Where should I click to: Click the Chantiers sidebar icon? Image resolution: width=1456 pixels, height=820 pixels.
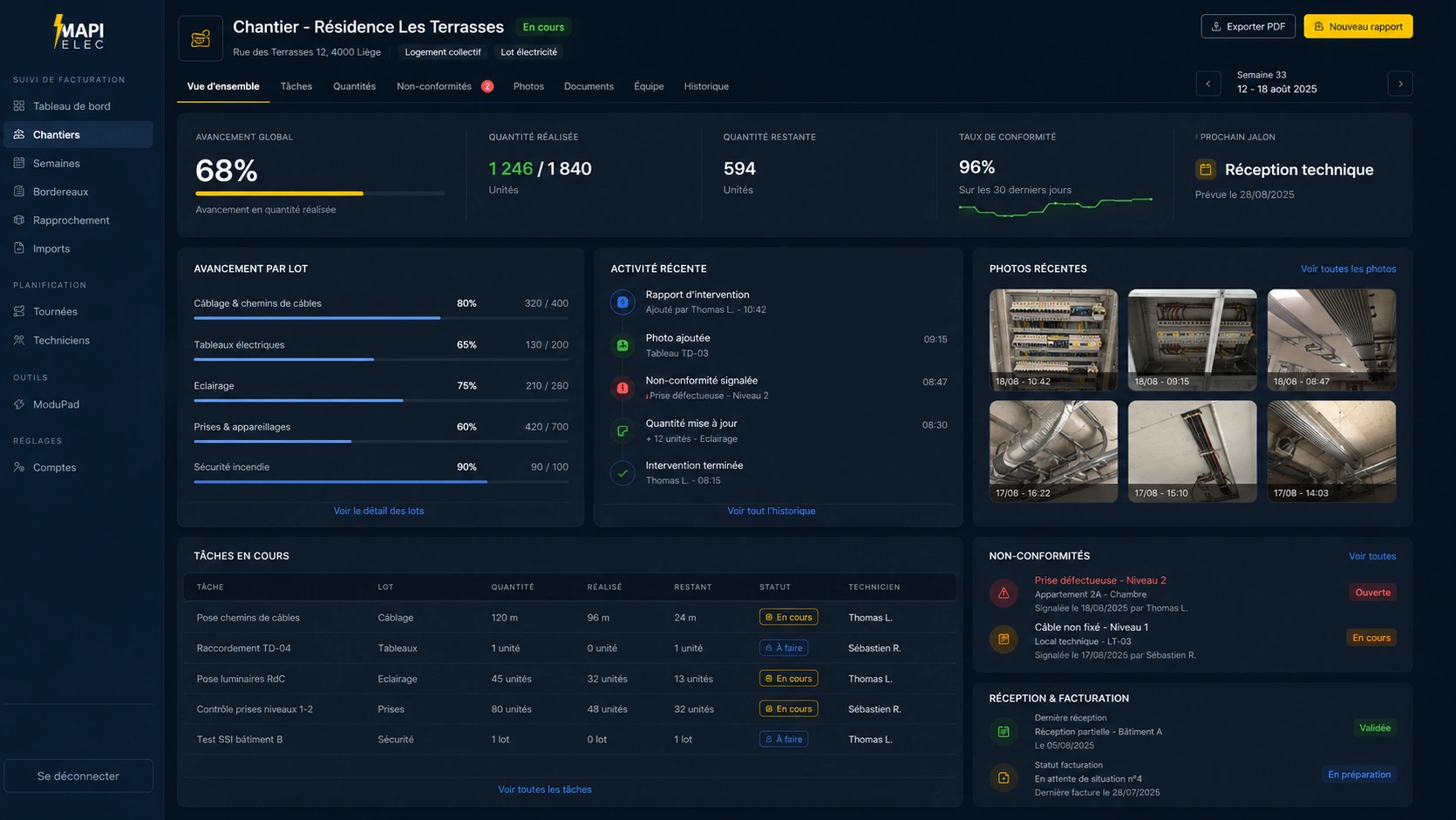tap(19, 134)
